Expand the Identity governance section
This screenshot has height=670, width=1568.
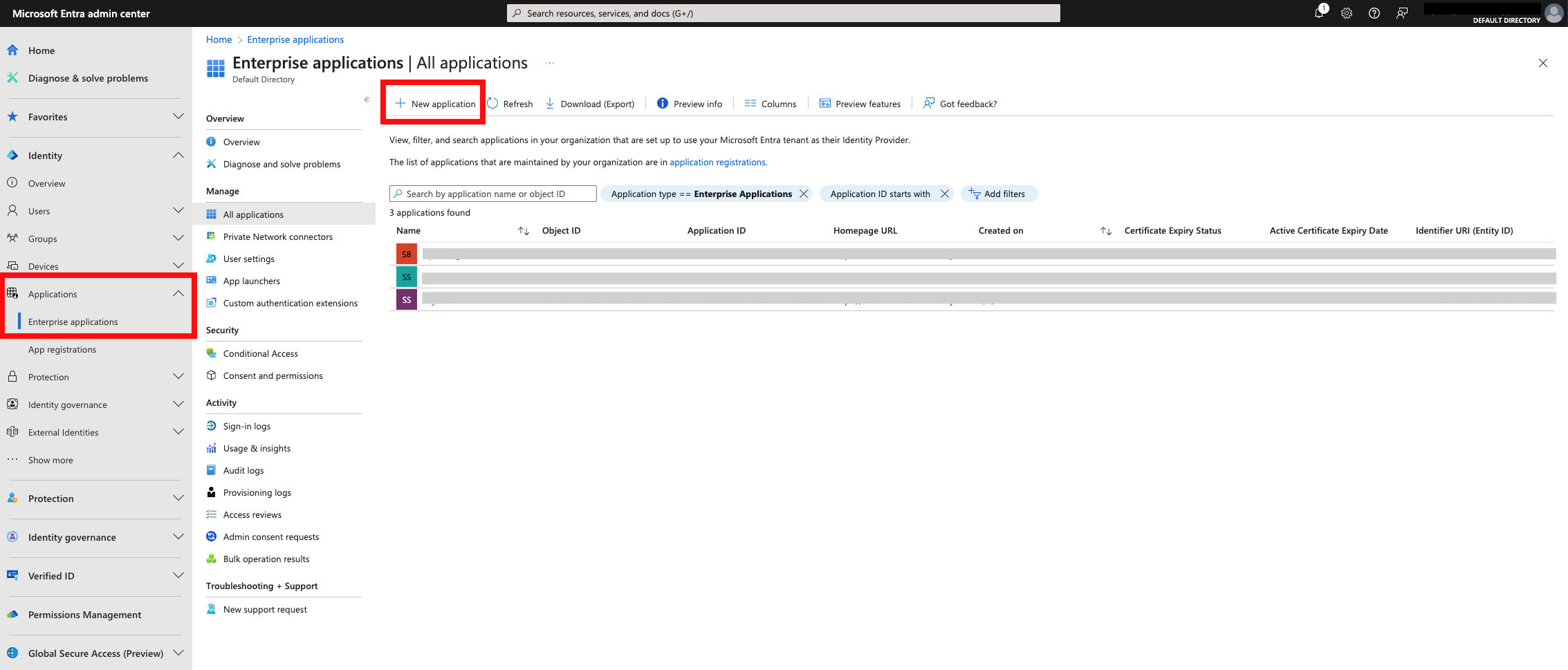[x=178, y=404]
